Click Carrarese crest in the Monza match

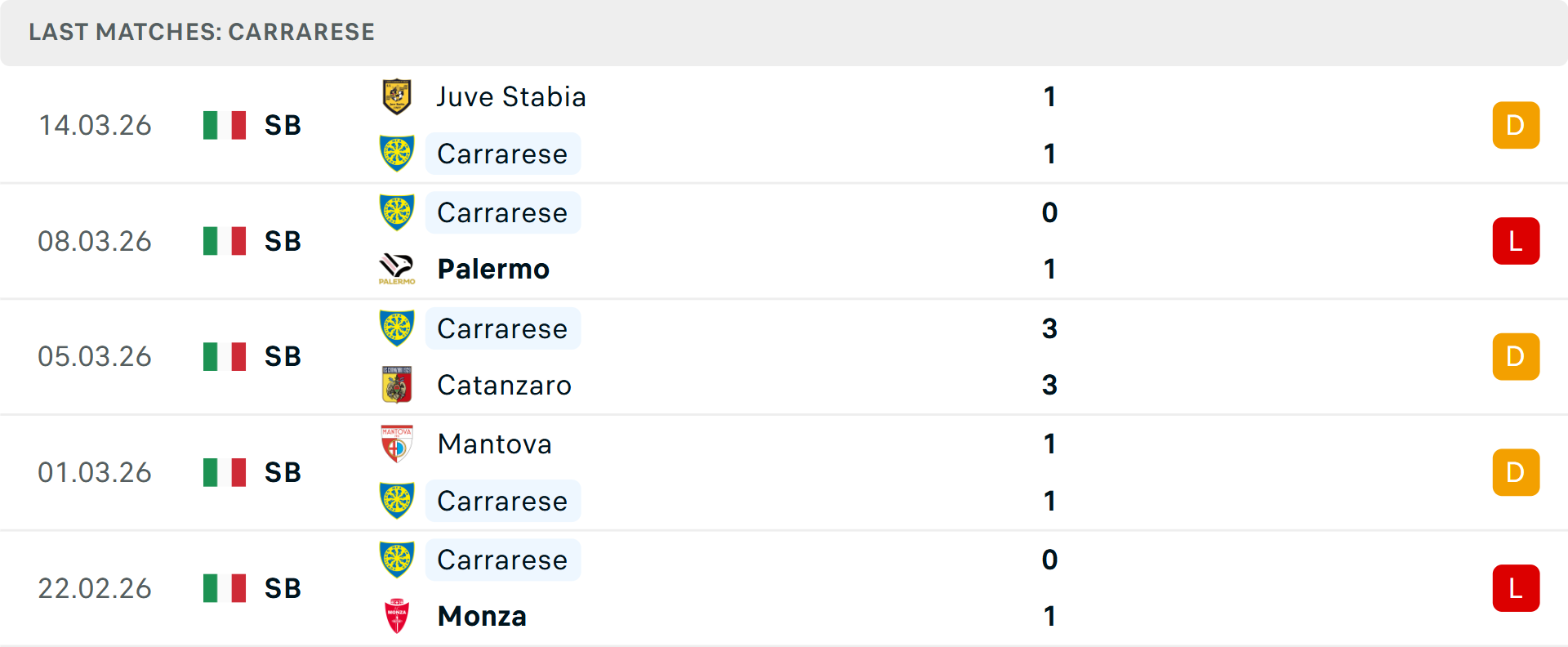(397, 560)
